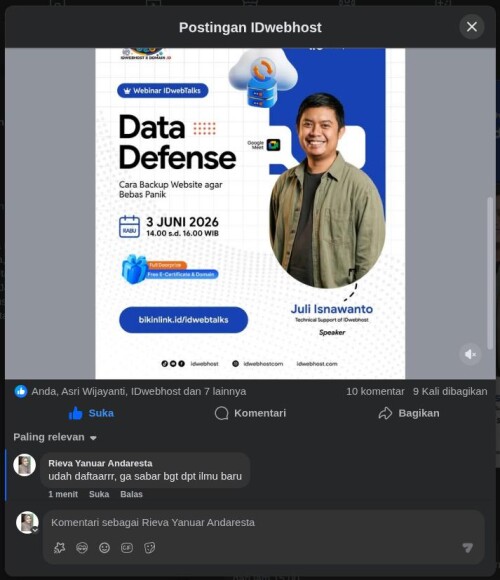
Task: Focus the Komentari sebagai Rieva comment field
Action: pyautogui.click(x=263, y=522)
